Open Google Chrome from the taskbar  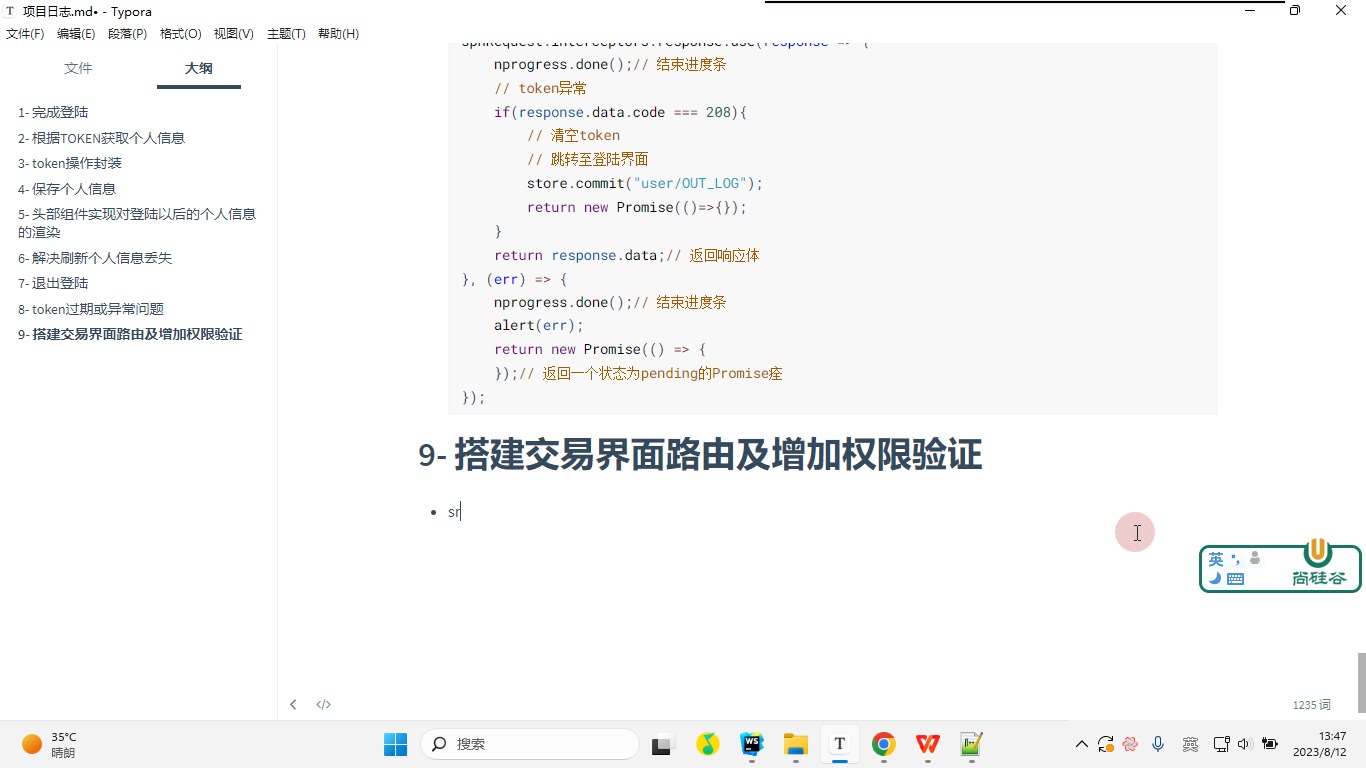(x=883, y=744)
